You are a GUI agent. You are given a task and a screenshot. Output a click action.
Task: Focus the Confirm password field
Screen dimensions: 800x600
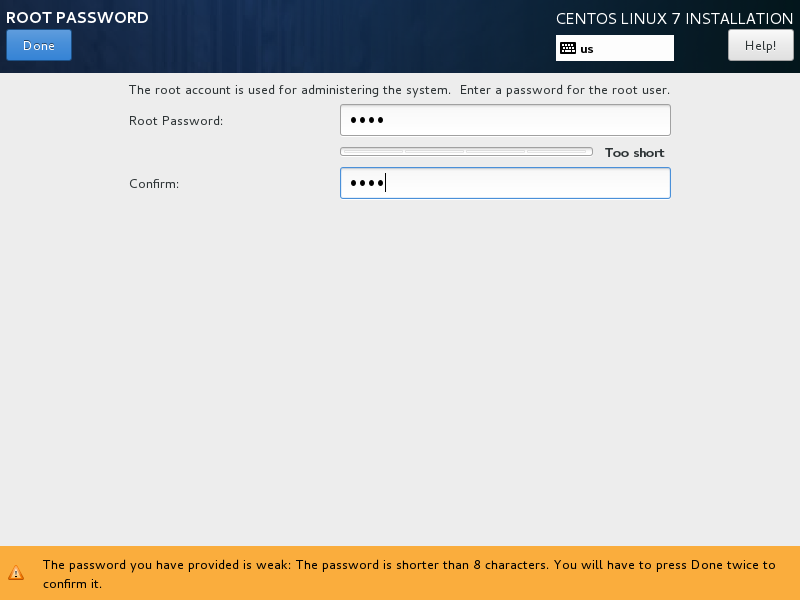(505, 183)
